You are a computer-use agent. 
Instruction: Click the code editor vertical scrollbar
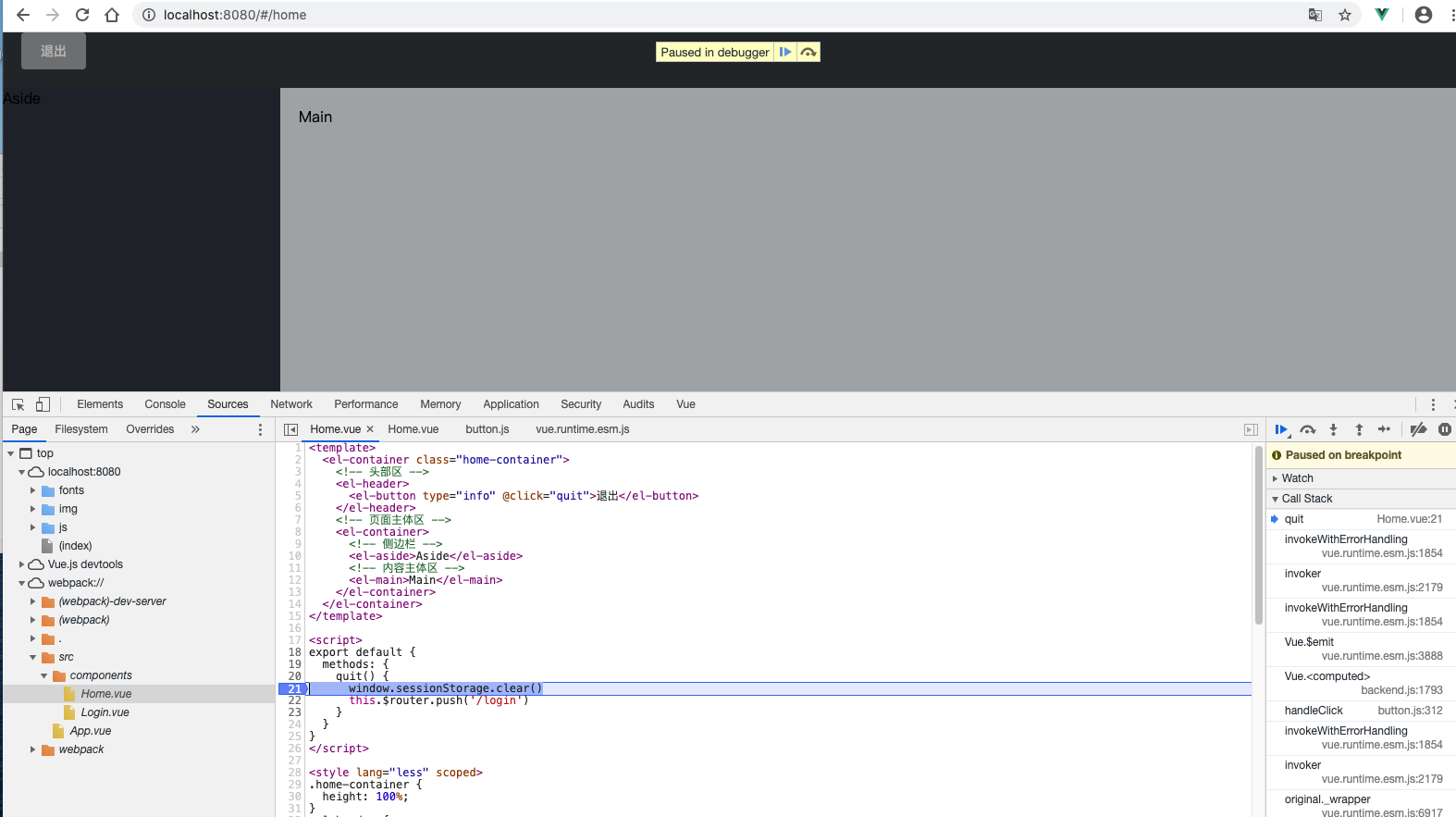1258,537
